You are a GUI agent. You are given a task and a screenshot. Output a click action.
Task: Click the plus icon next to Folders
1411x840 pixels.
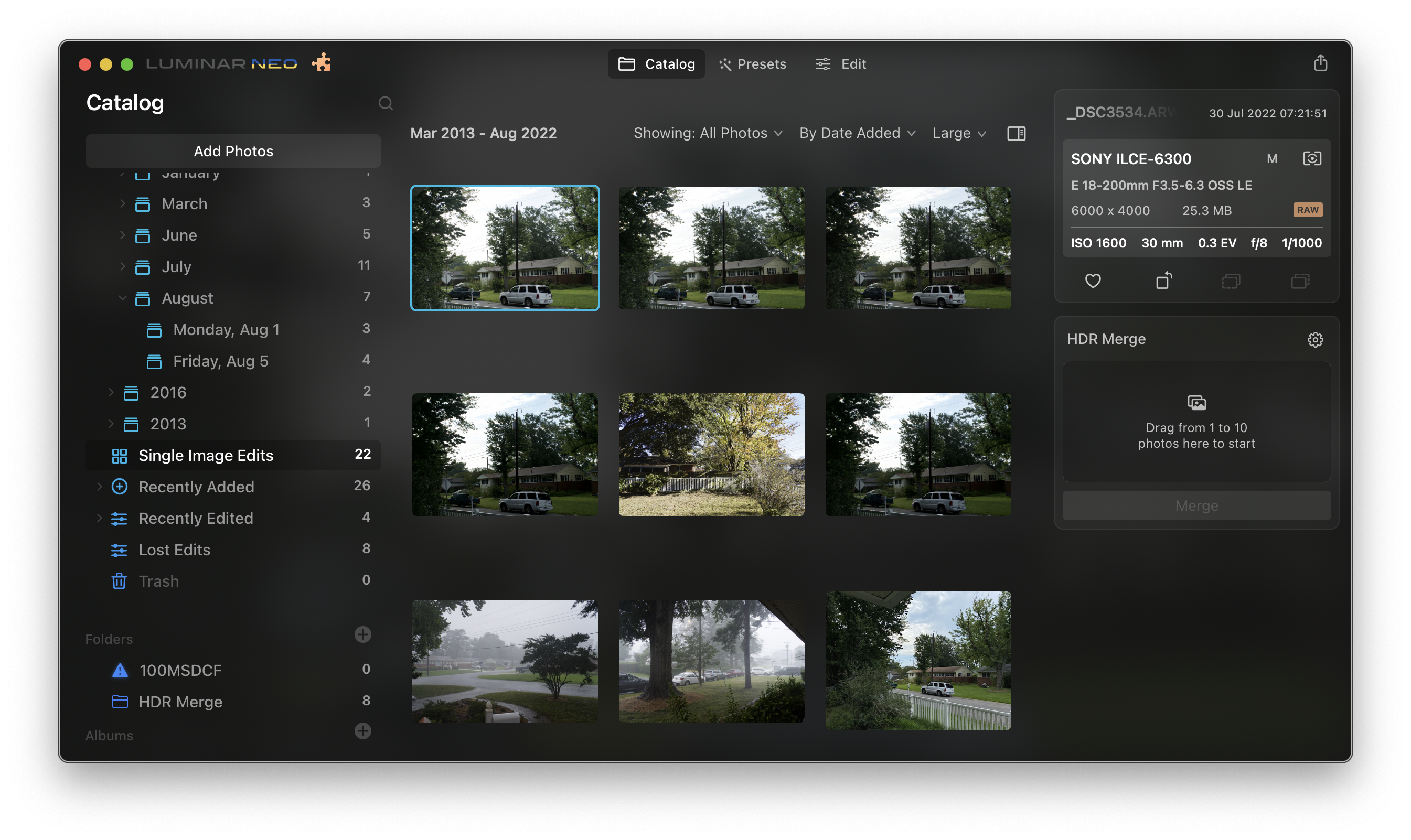coord(362,634)
